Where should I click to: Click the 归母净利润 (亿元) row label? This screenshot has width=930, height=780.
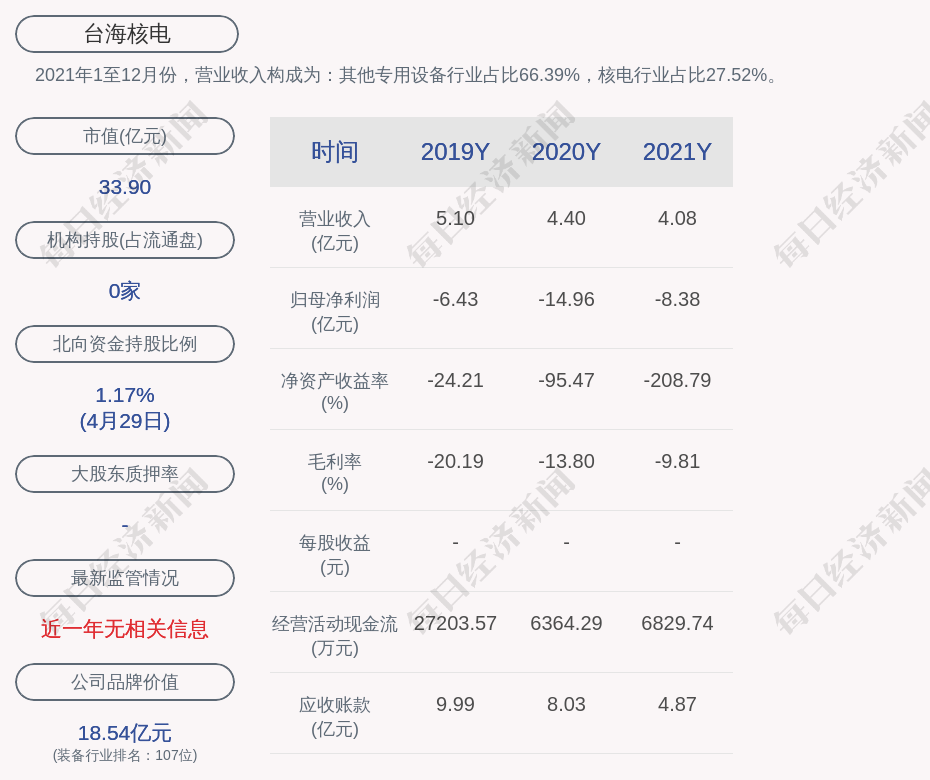pyautogui.click(x=335, y=312)
